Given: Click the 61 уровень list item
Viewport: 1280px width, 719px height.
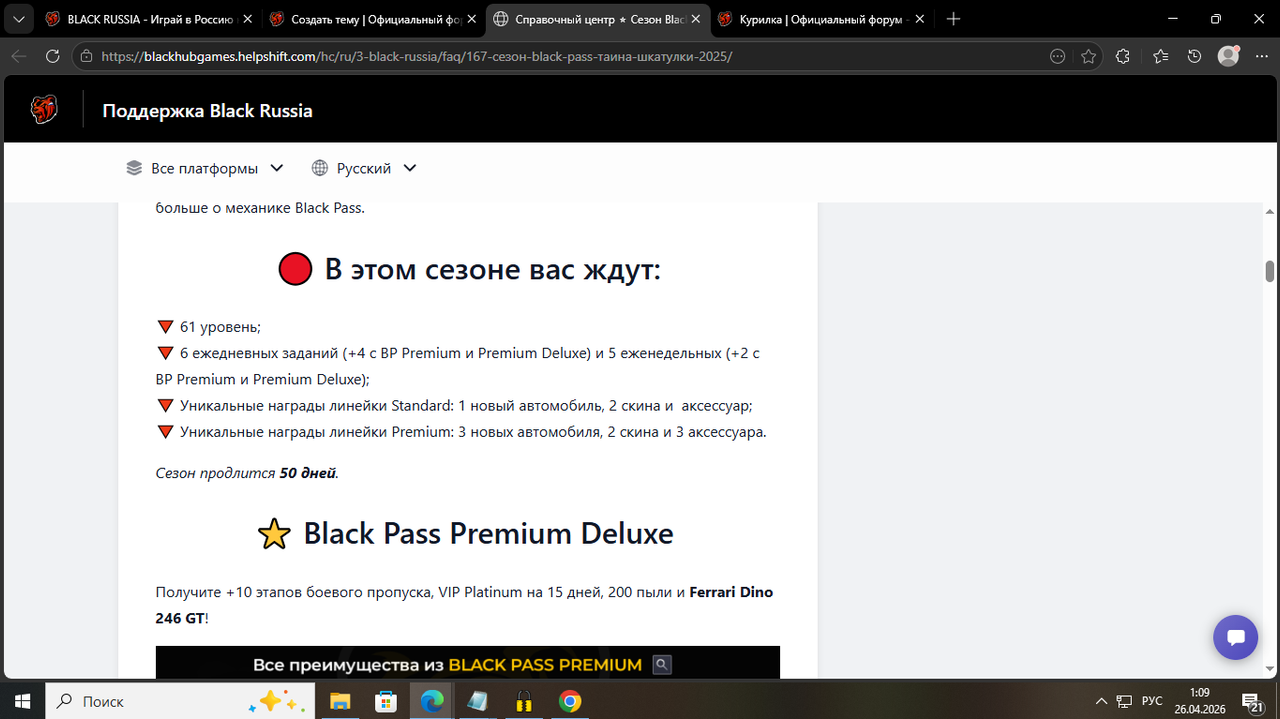Looking at the screenshot, I should coord(220,327).
